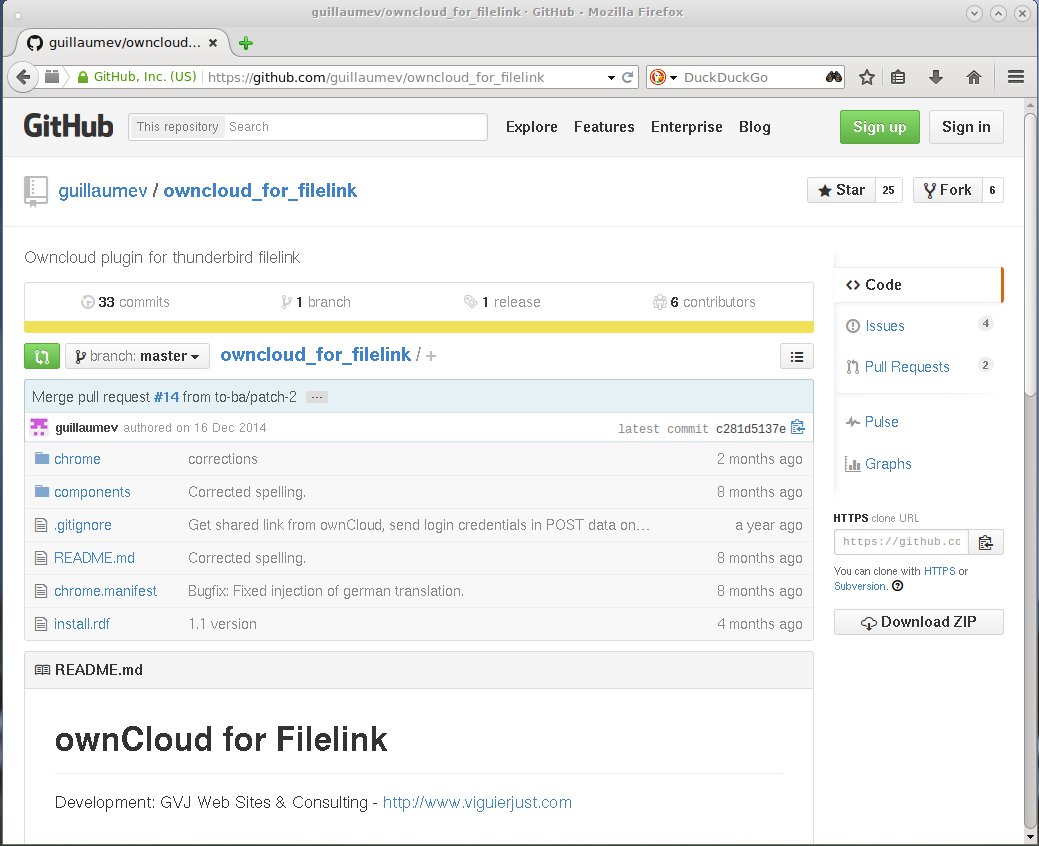Show bookmarks list icon in toolbar
The height and width of the screenshot is (846, 1039).
898,77
